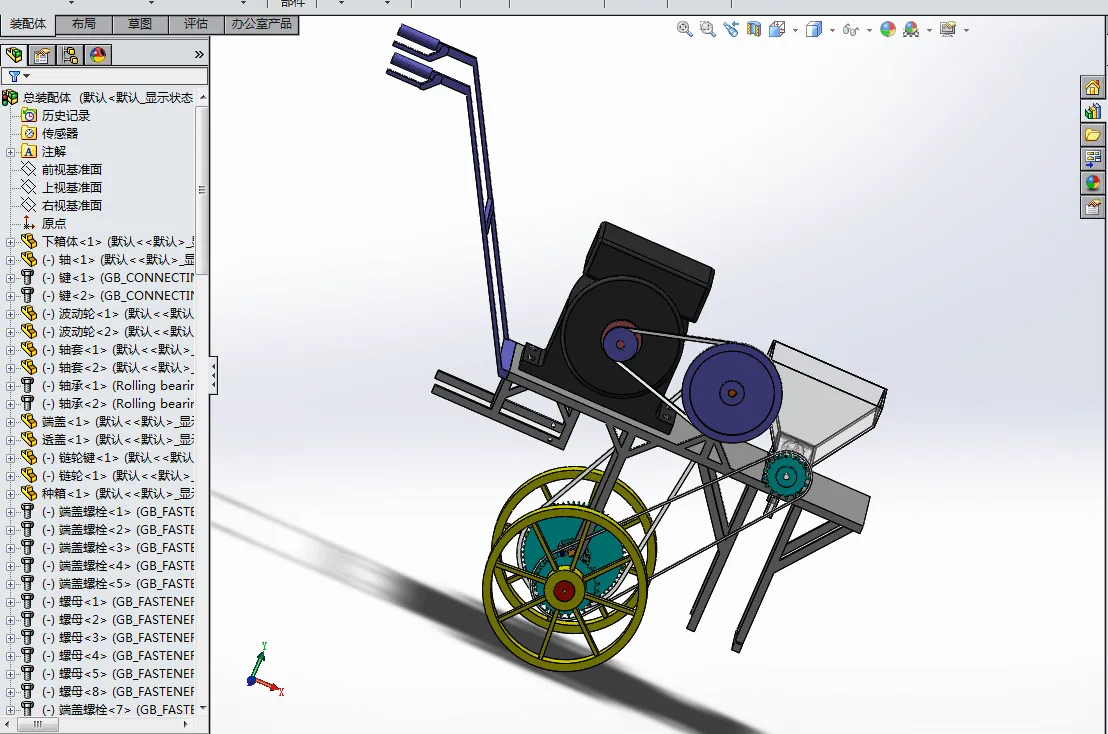Open the PropertyManager tab icon
1108x734 pixels.
(42, 54)
